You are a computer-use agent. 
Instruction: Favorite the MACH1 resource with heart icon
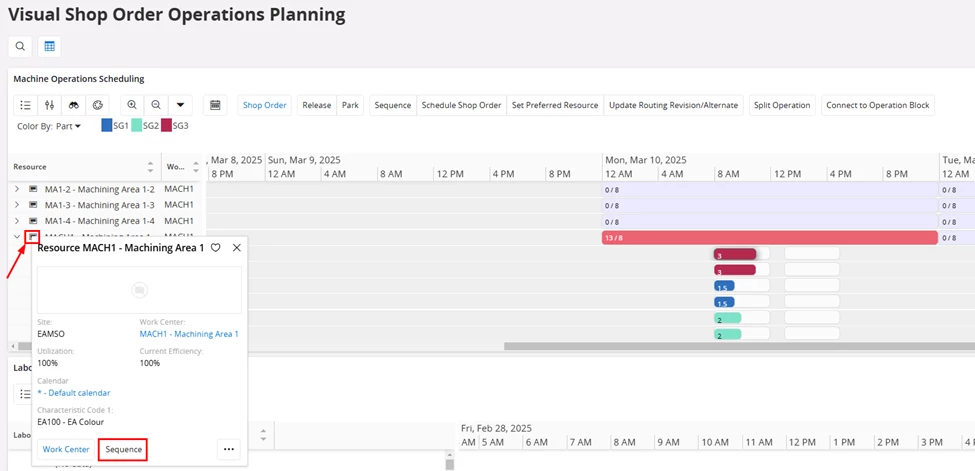[215, 247]
